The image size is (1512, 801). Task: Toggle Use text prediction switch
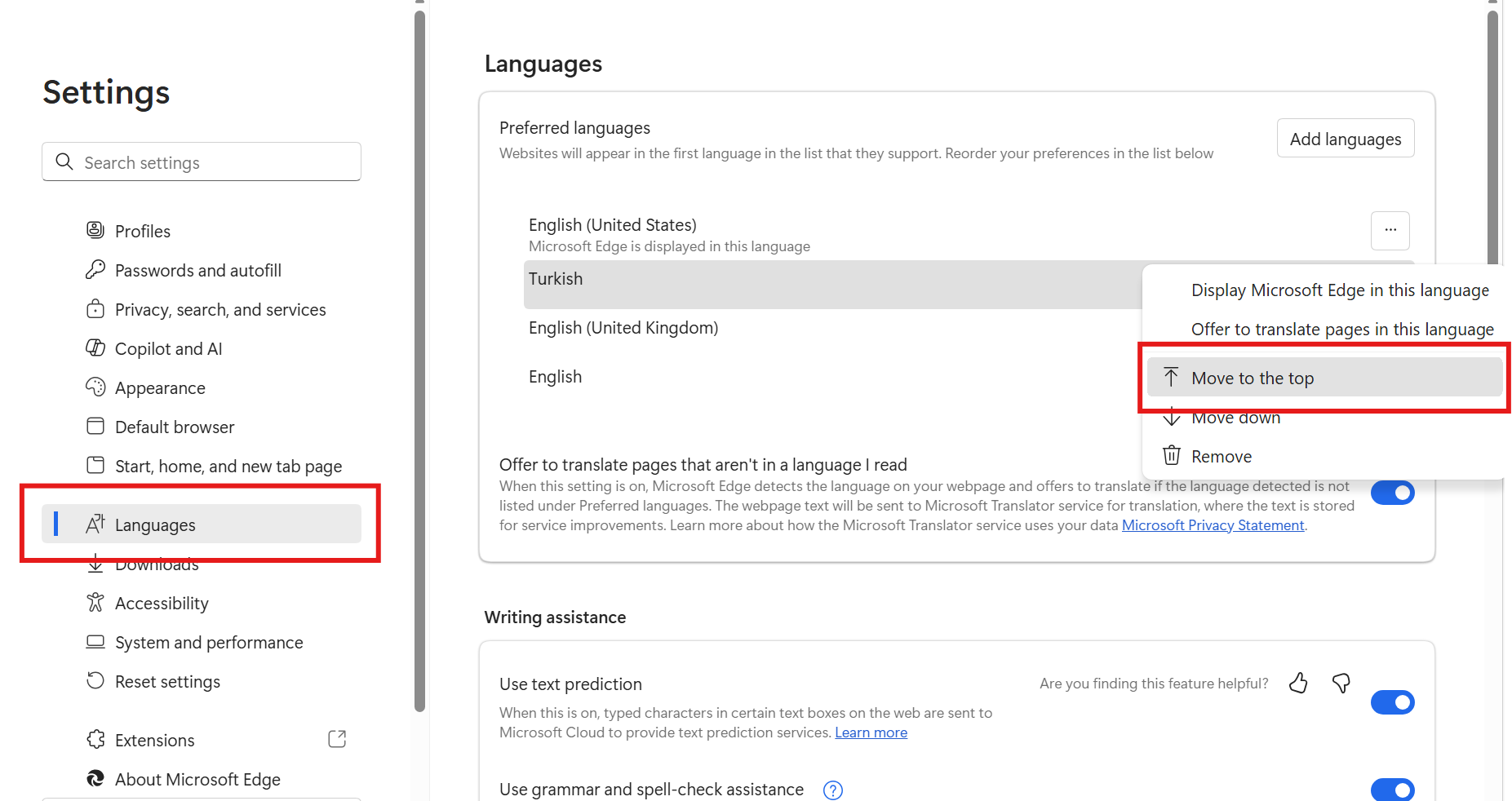click(1392, 702)
